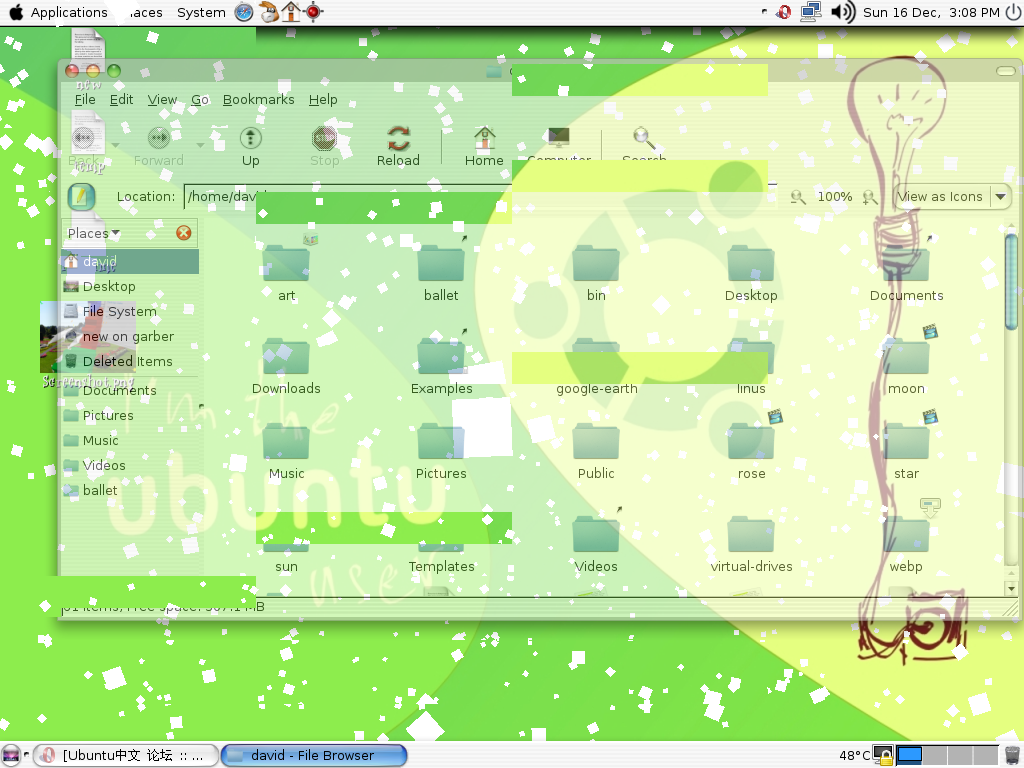Open the System menu in top panel
The height and width of the screenshot is (768, 1024).
201,12
